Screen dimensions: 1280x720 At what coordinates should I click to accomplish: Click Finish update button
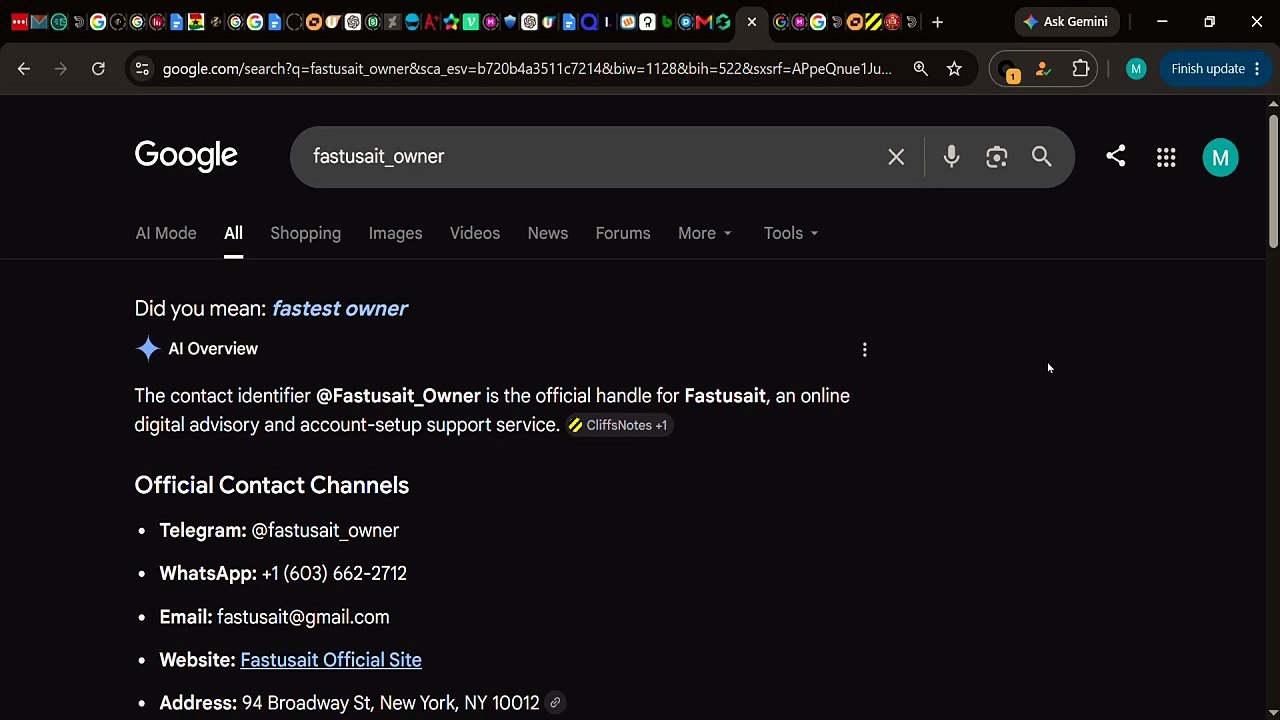1207,69
